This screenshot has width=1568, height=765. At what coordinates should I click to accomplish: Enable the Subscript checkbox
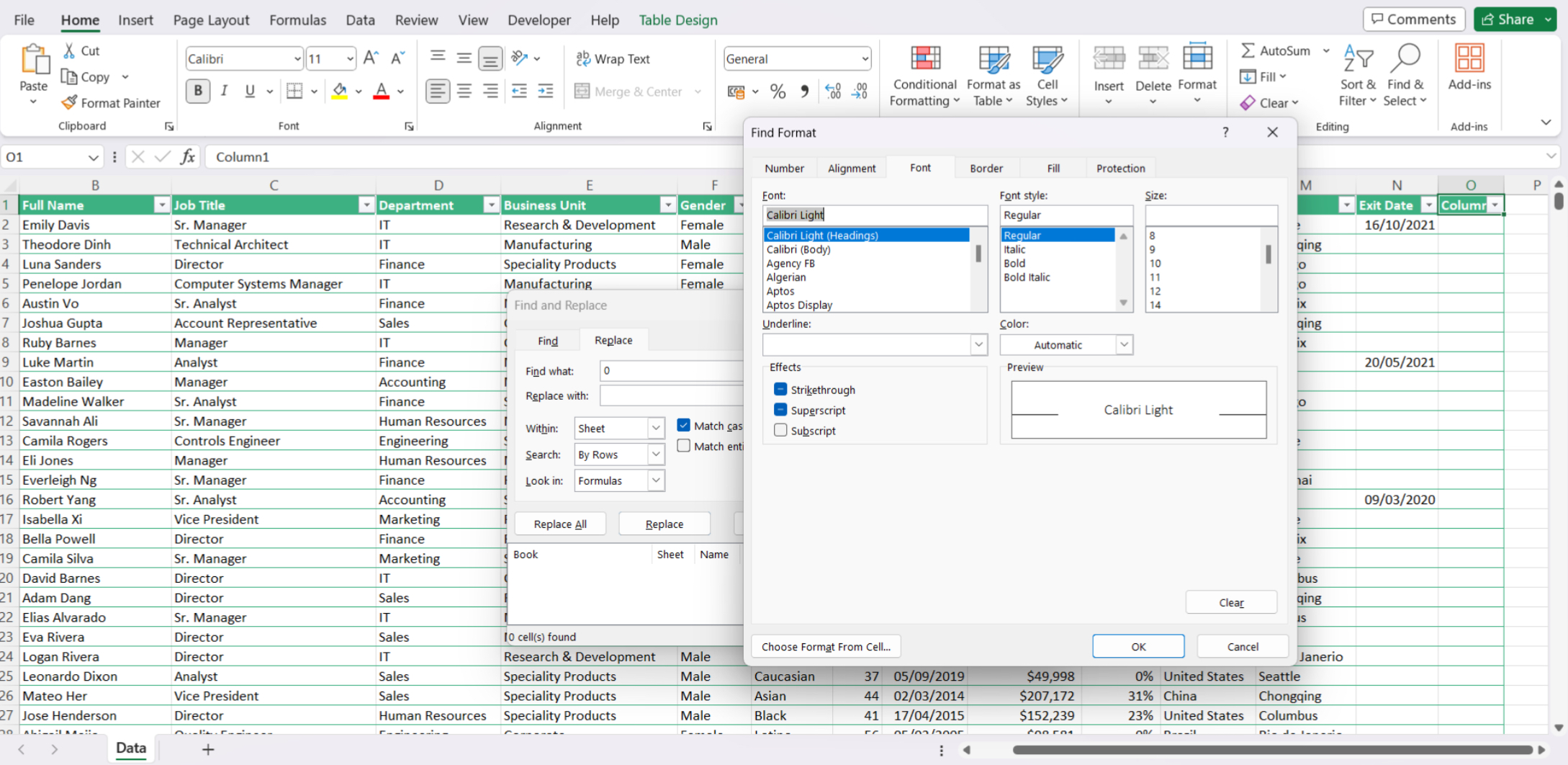pos(780,430)
